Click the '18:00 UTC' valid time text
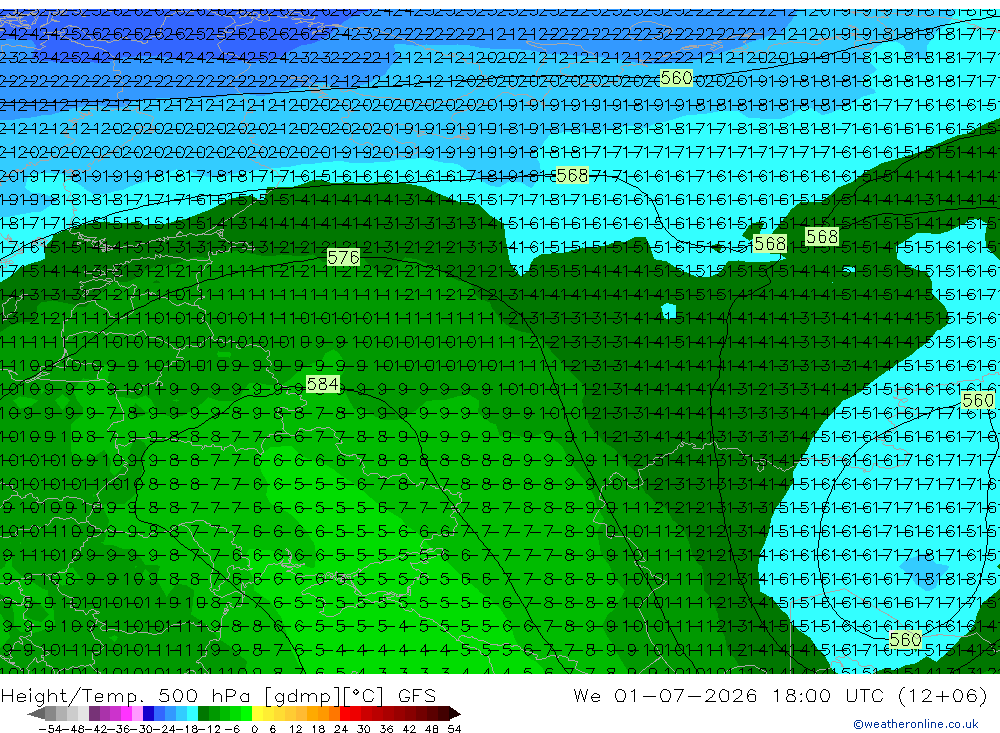Screen dimensions: 1000x733 (828, 695)
